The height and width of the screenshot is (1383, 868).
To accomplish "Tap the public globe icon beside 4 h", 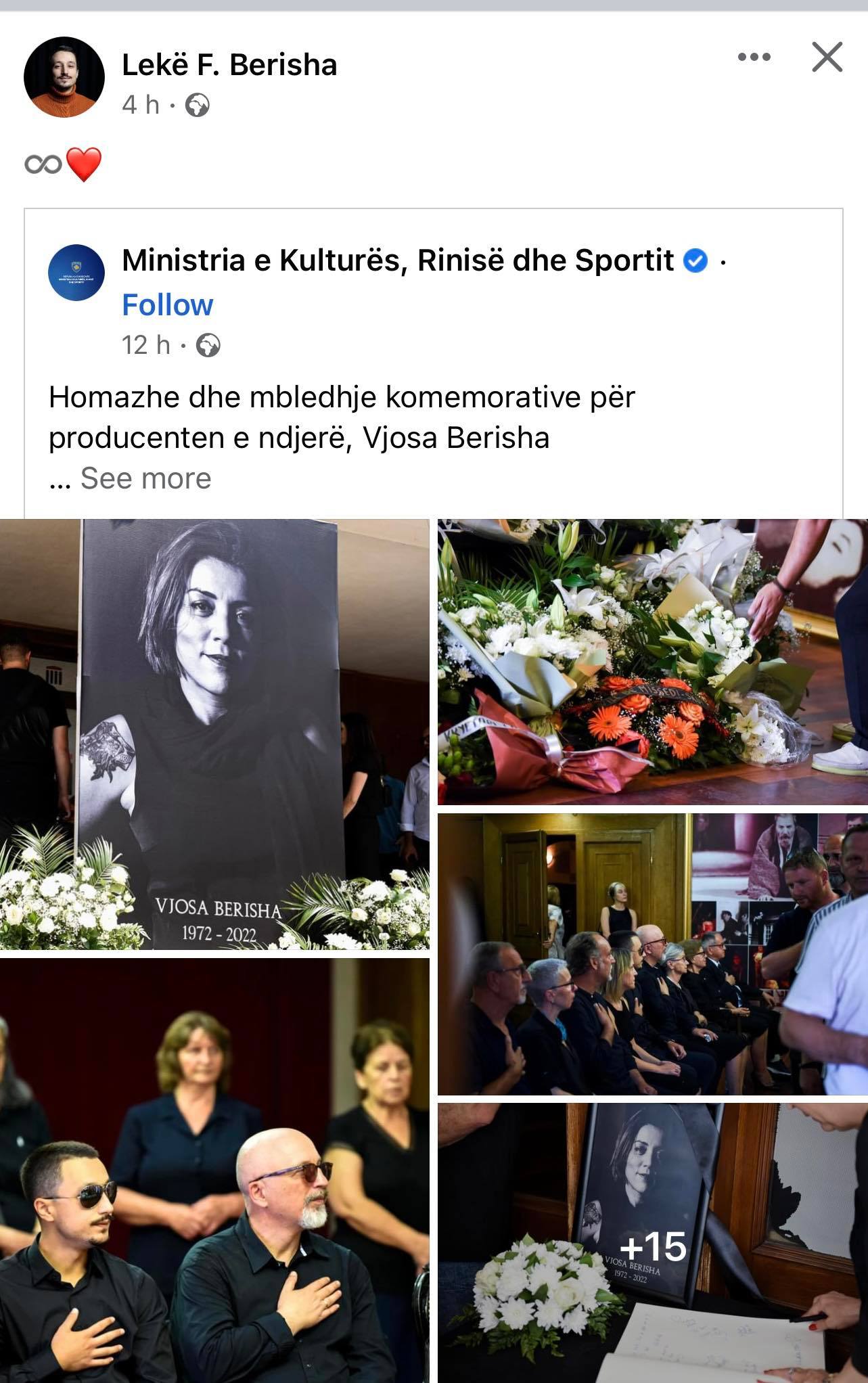I will pyautogui.click(x=197, y=106).
